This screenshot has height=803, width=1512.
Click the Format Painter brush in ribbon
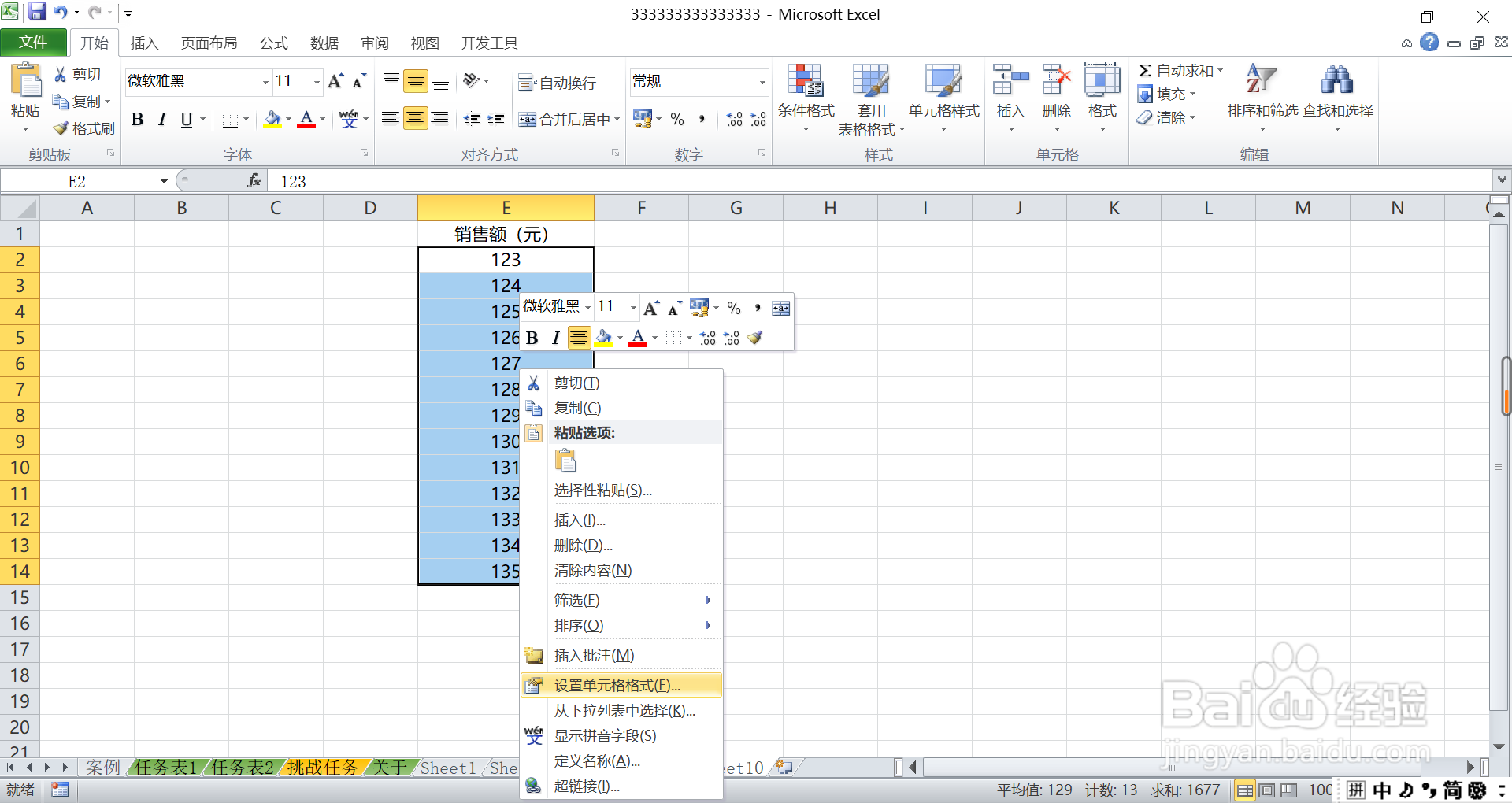pyautogui.click(x=61, y=128)
